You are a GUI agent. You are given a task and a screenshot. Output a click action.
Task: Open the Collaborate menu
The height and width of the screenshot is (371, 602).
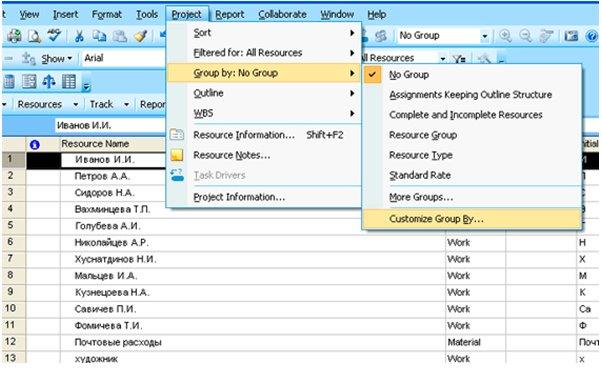click(x=282, y=15)
